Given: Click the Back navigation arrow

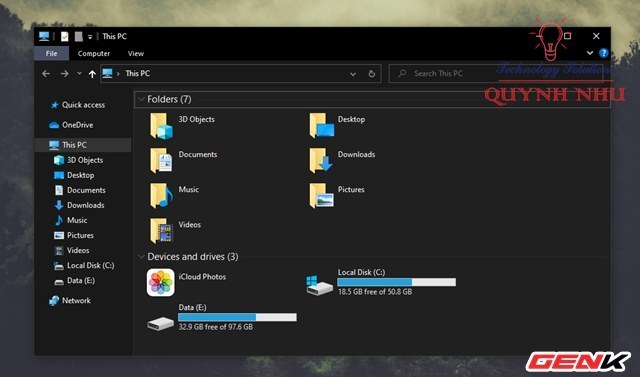Looking at the screenshot, I should click(46, 74).
